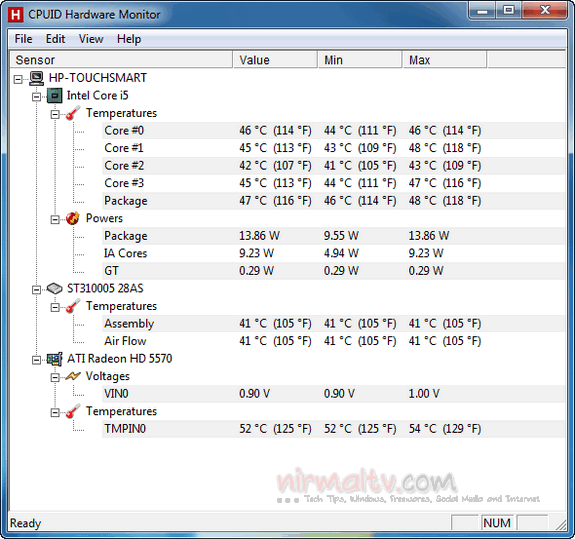Select the GT power row
This screenshot has width=575, height=539.
point(333,271)
